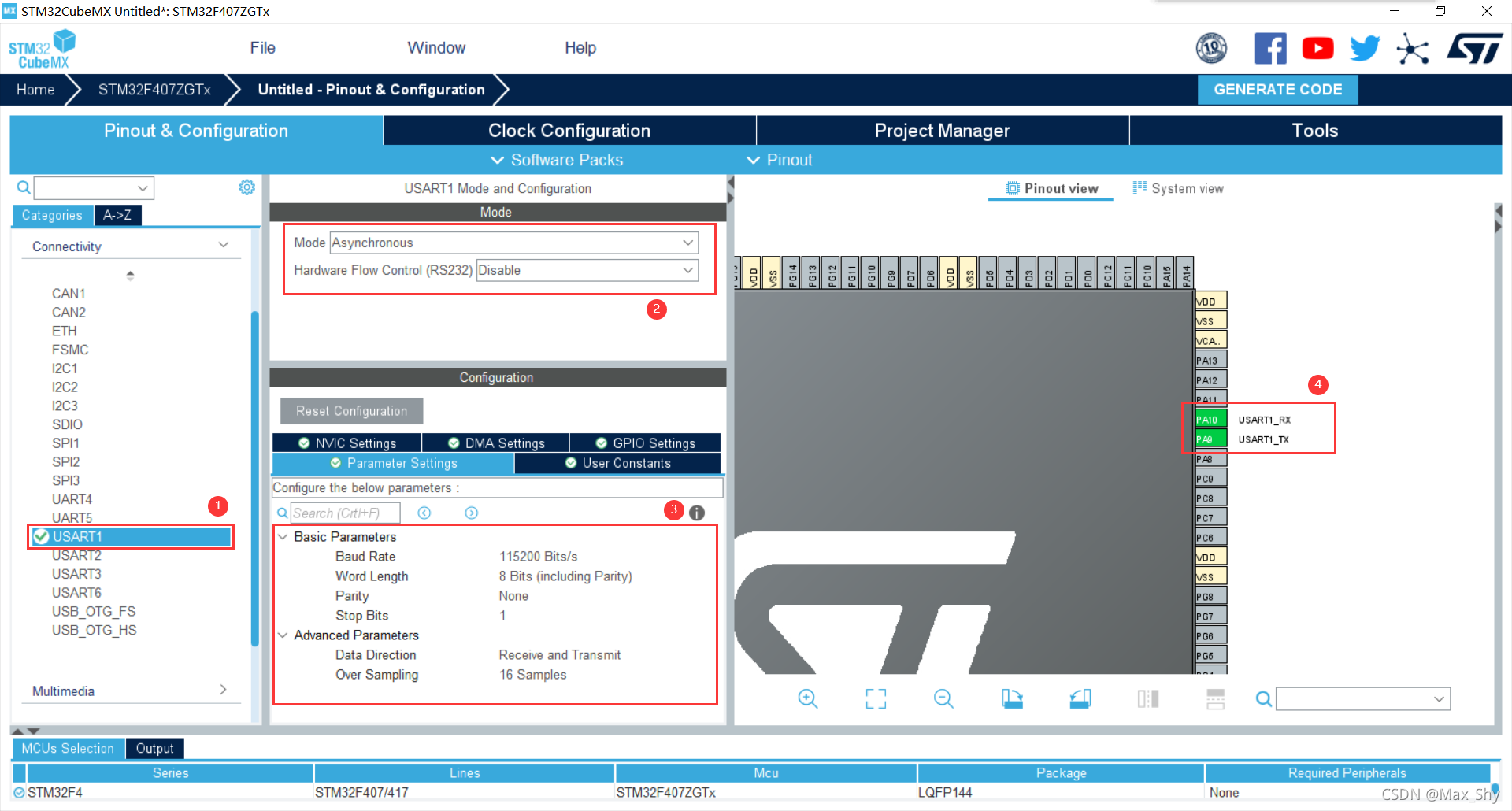Open the Software Packs dropdown
The image size is (1512, 811).
[557, 160]
